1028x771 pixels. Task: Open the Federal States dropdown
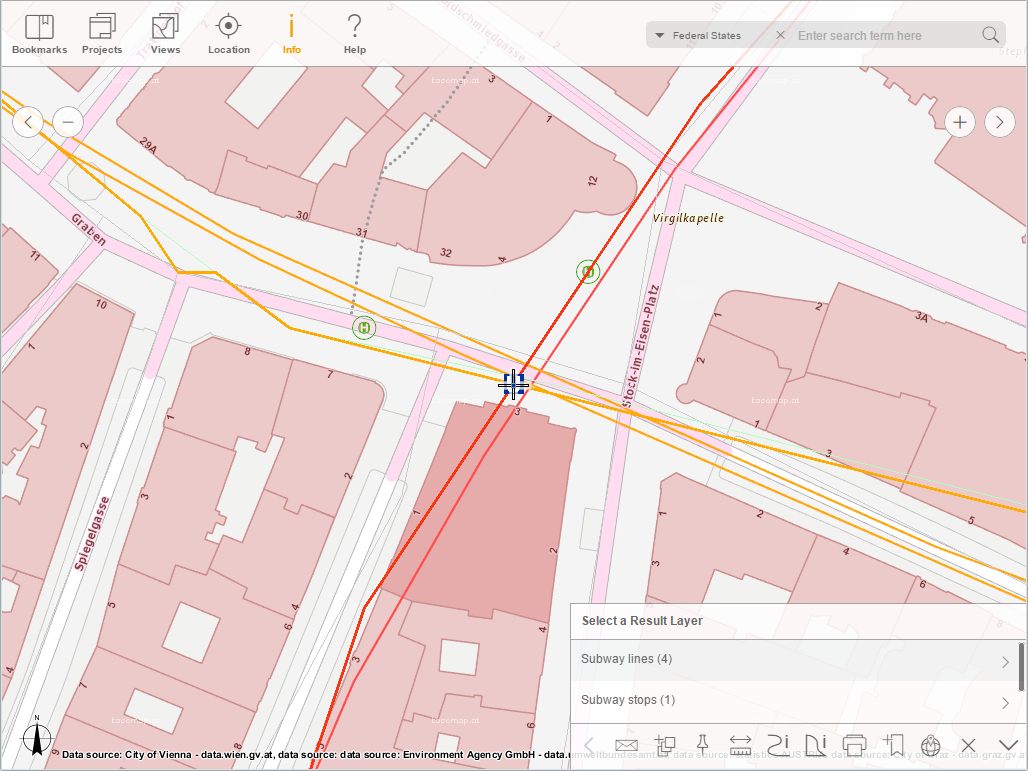pos(700,35)
